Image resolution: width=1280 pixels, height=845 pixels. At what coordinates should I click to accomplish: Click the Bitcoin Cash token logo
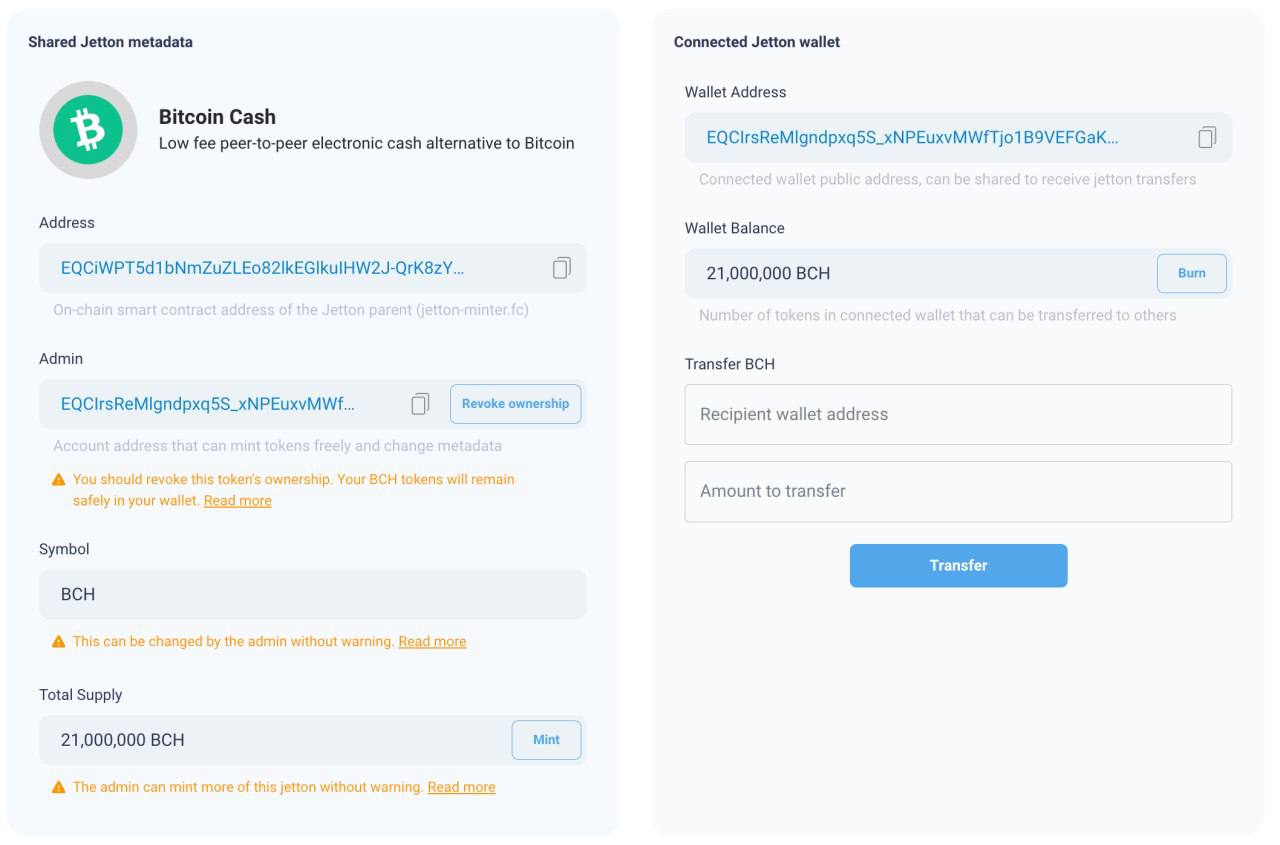point(88,130)
